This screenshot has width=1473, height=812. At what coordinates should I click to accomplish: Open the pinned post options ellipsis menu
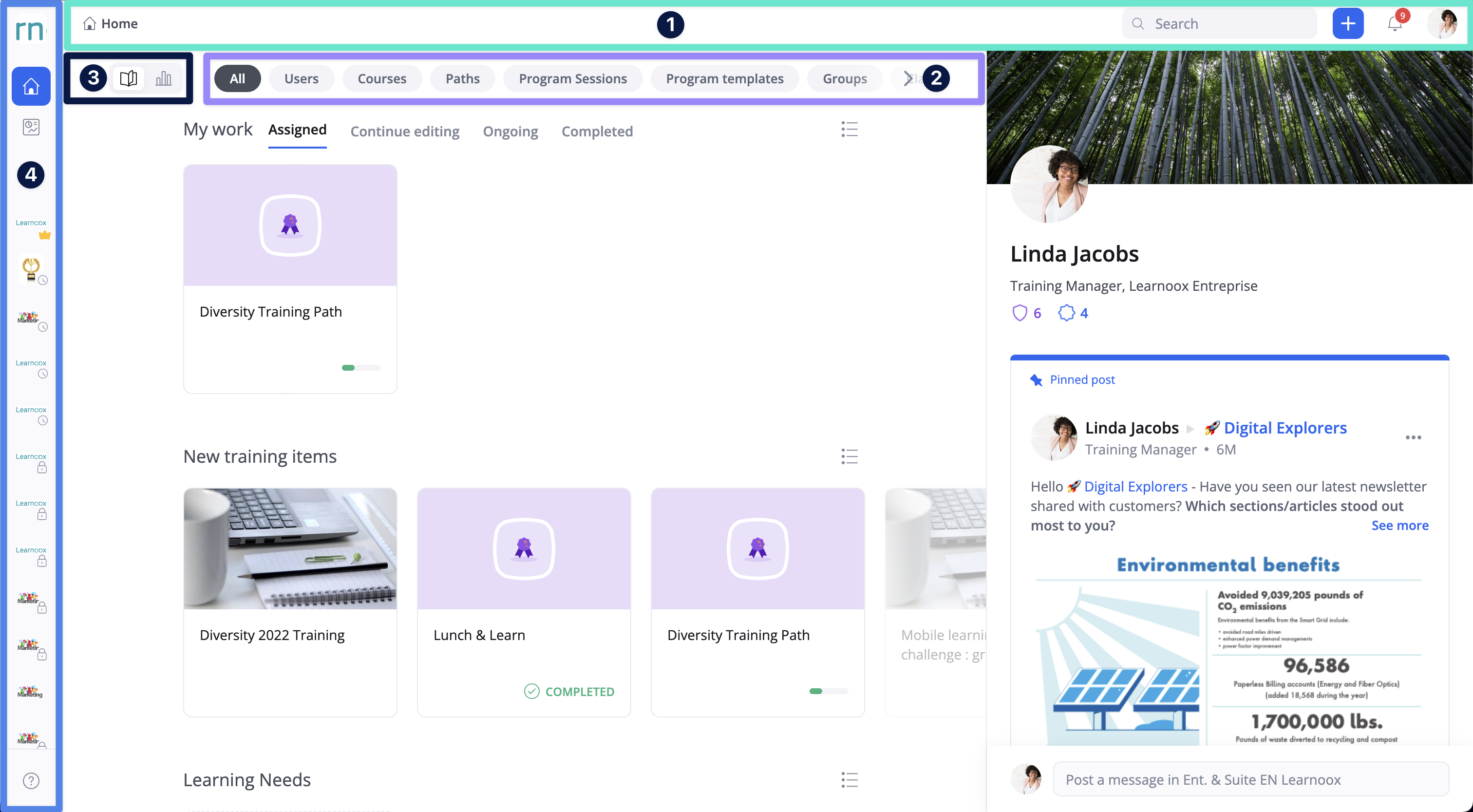1414,437
